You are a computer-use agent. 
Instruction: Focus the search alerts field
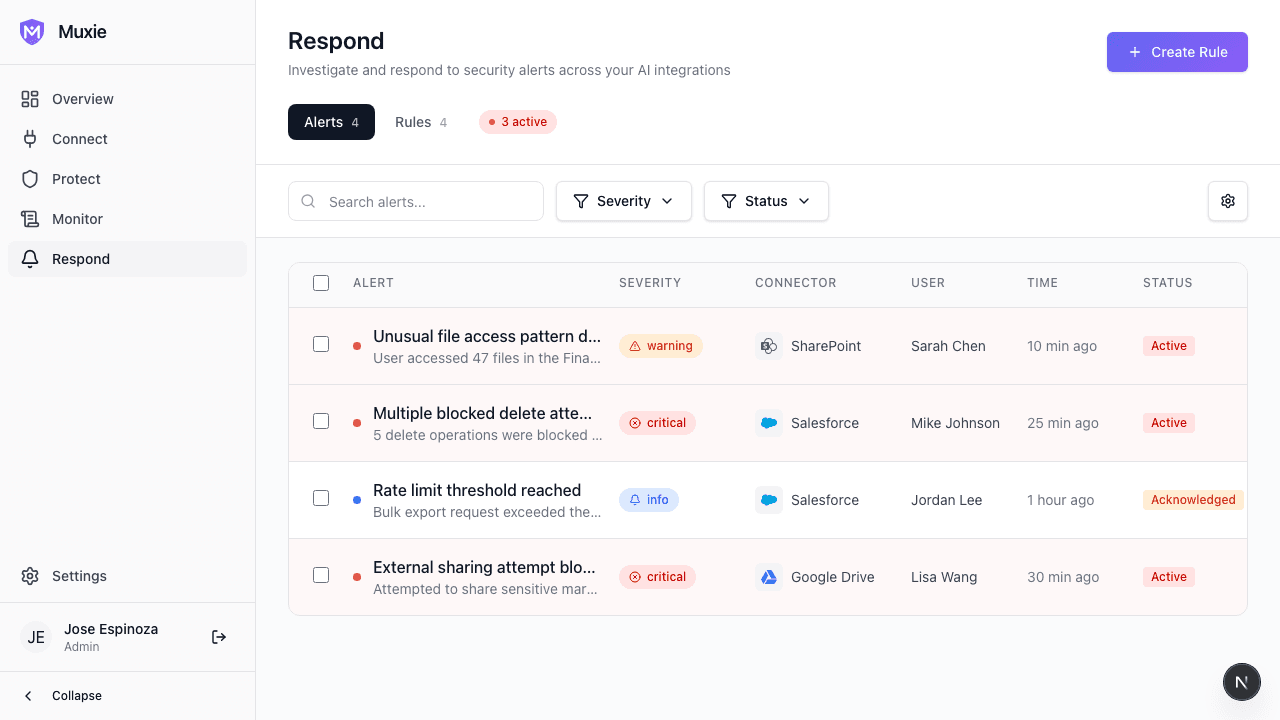pyautogui.click(x=415, y=201)
